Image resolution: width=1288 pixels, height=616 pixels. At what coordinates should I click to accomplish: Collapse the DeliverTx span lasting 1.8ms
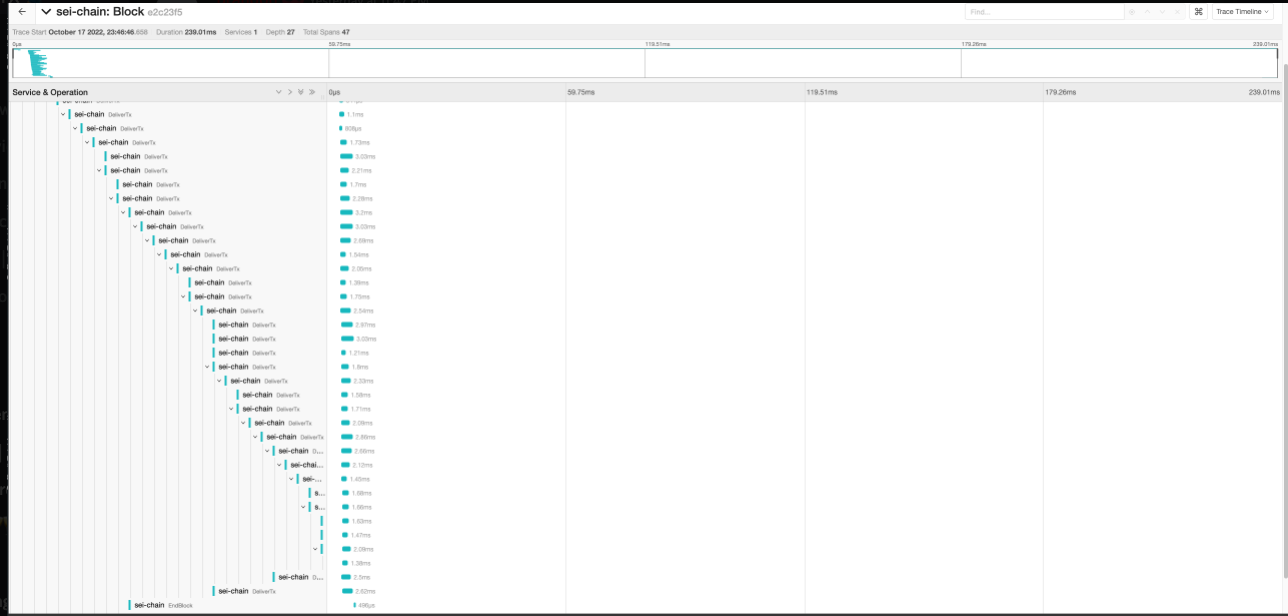click(207, 366)
